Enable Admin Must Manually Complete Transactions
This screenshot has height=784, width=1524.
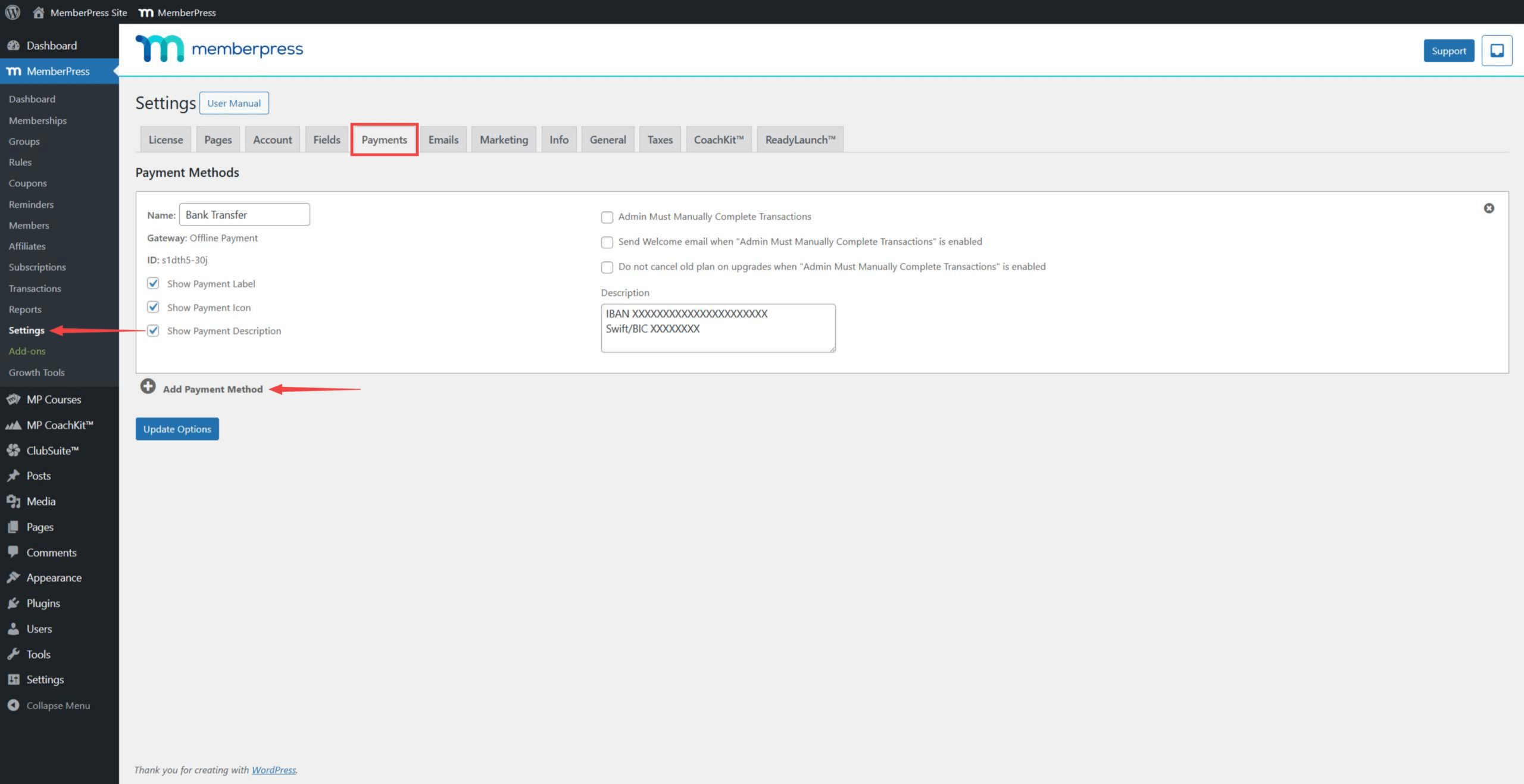[x=607, y=217]
